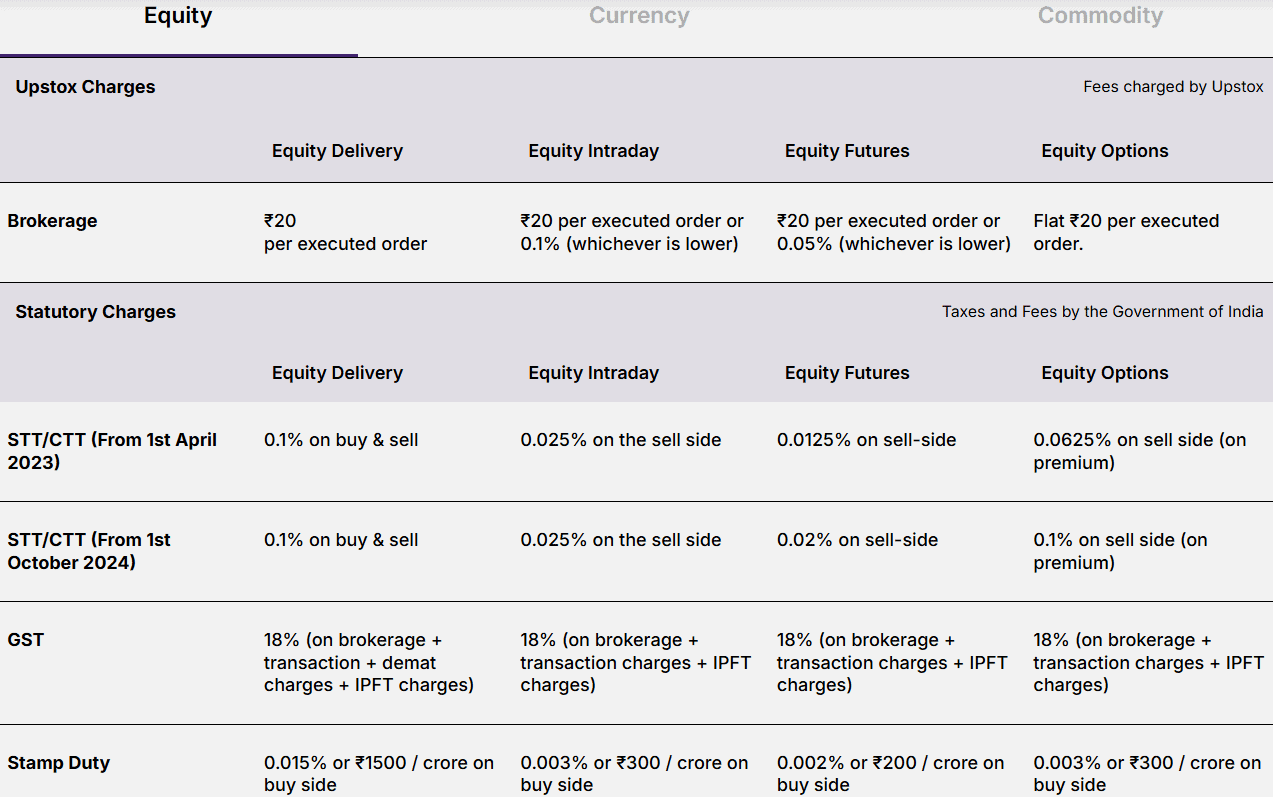1273x797 pixels.
Task: Click the Flat ₹20 per executed order cell
Action: pyautogui.click(x=1126, y=232)
